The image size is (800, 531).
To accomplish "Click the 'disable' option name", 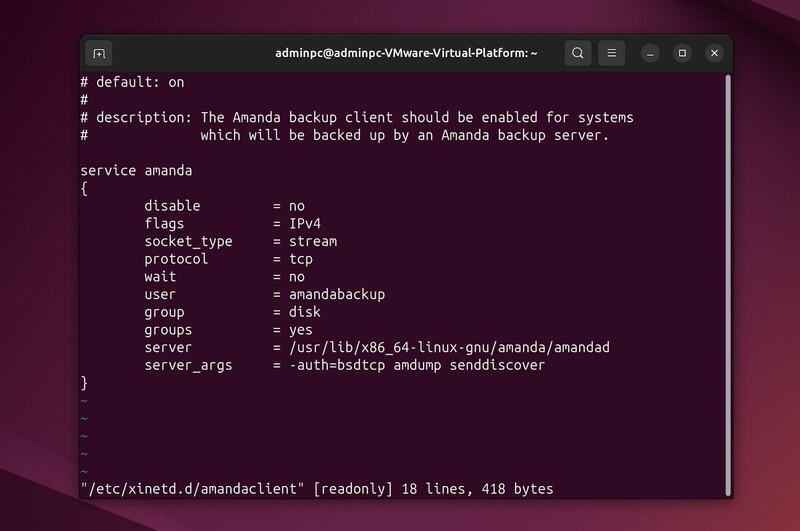I will point(172,206).
